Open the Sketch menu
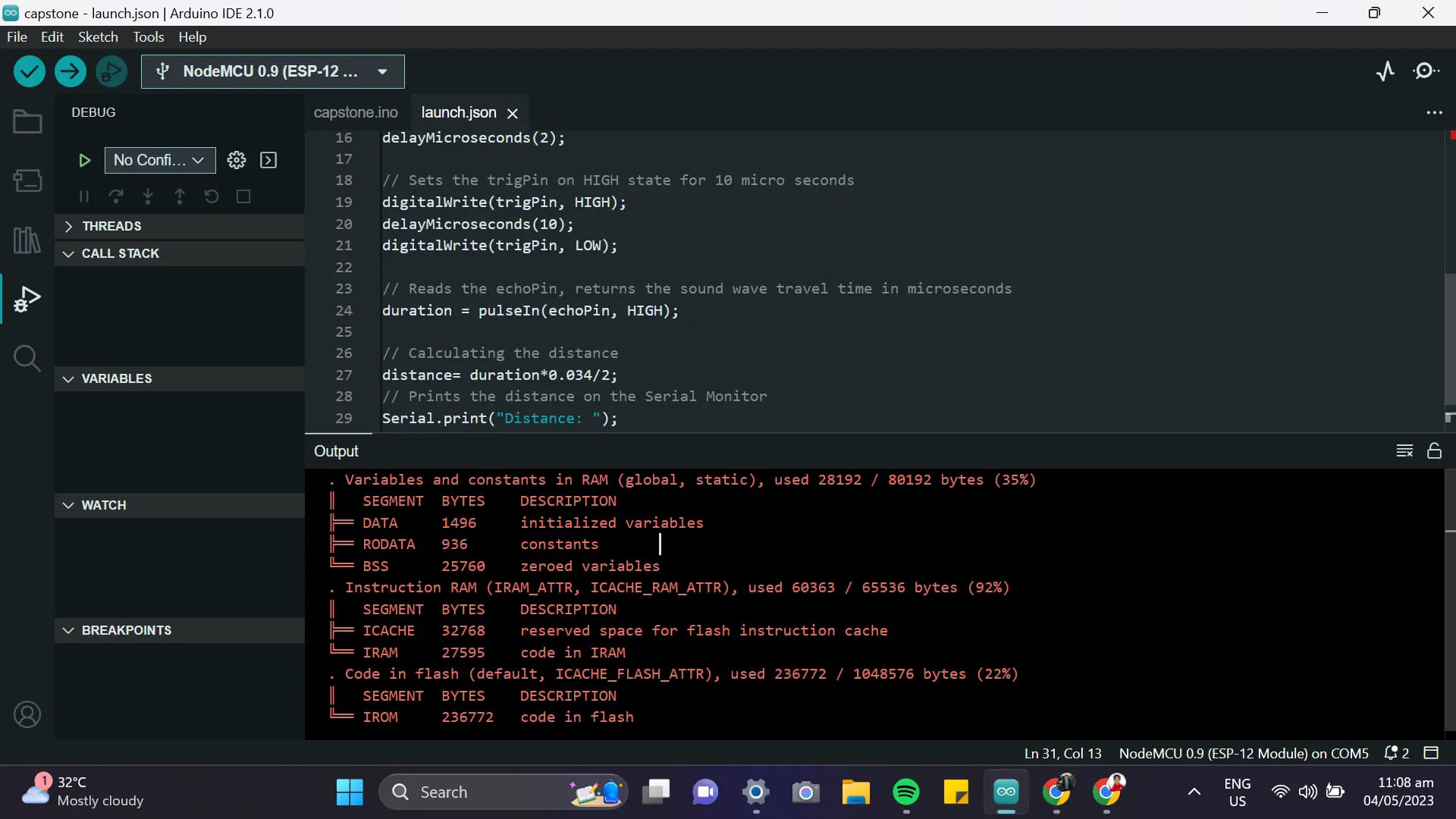 tap(98, 36)
